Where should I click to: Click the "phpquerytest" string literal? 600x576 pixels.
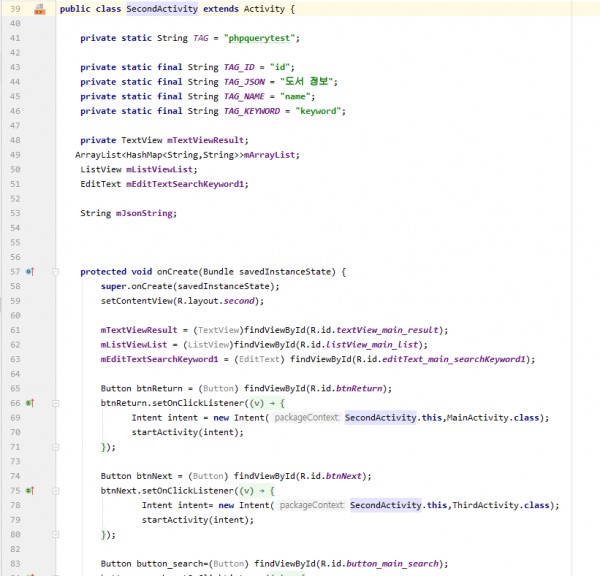point(259,38)
